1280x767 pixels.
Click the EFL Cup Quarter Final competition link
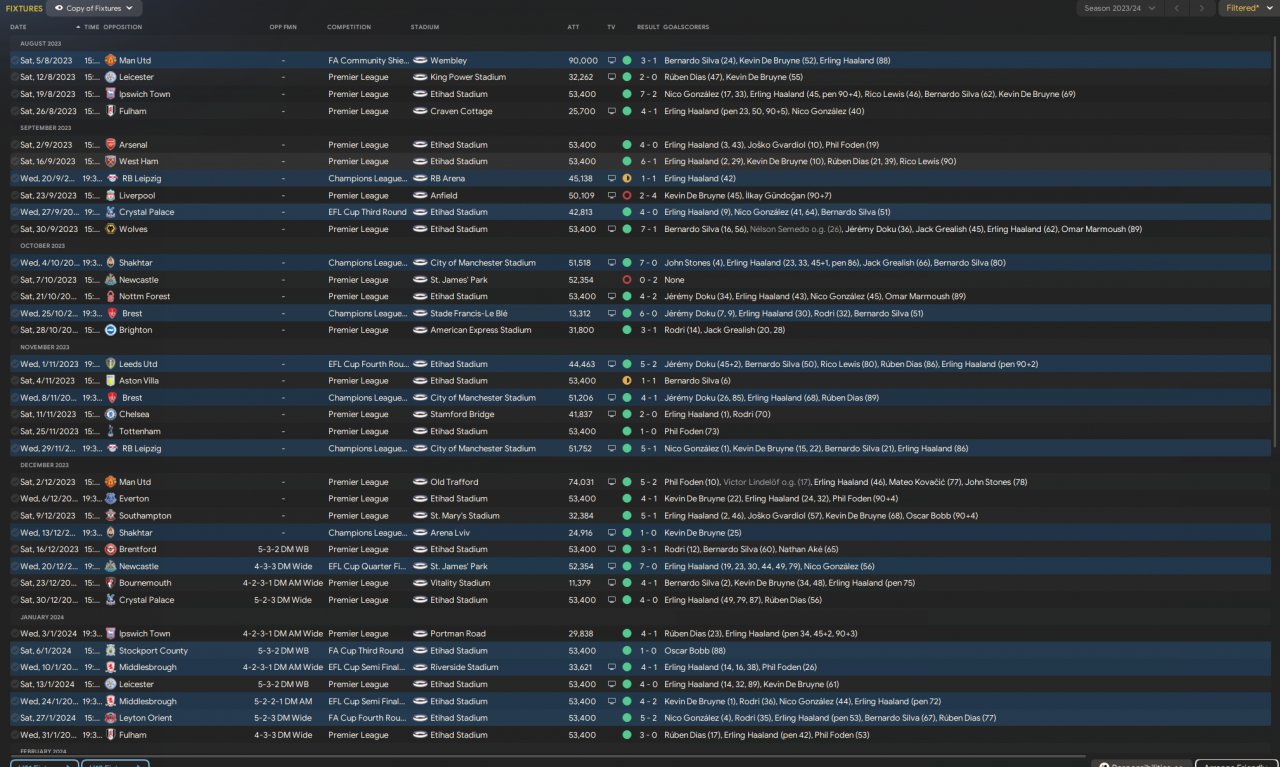pos(366,566)
